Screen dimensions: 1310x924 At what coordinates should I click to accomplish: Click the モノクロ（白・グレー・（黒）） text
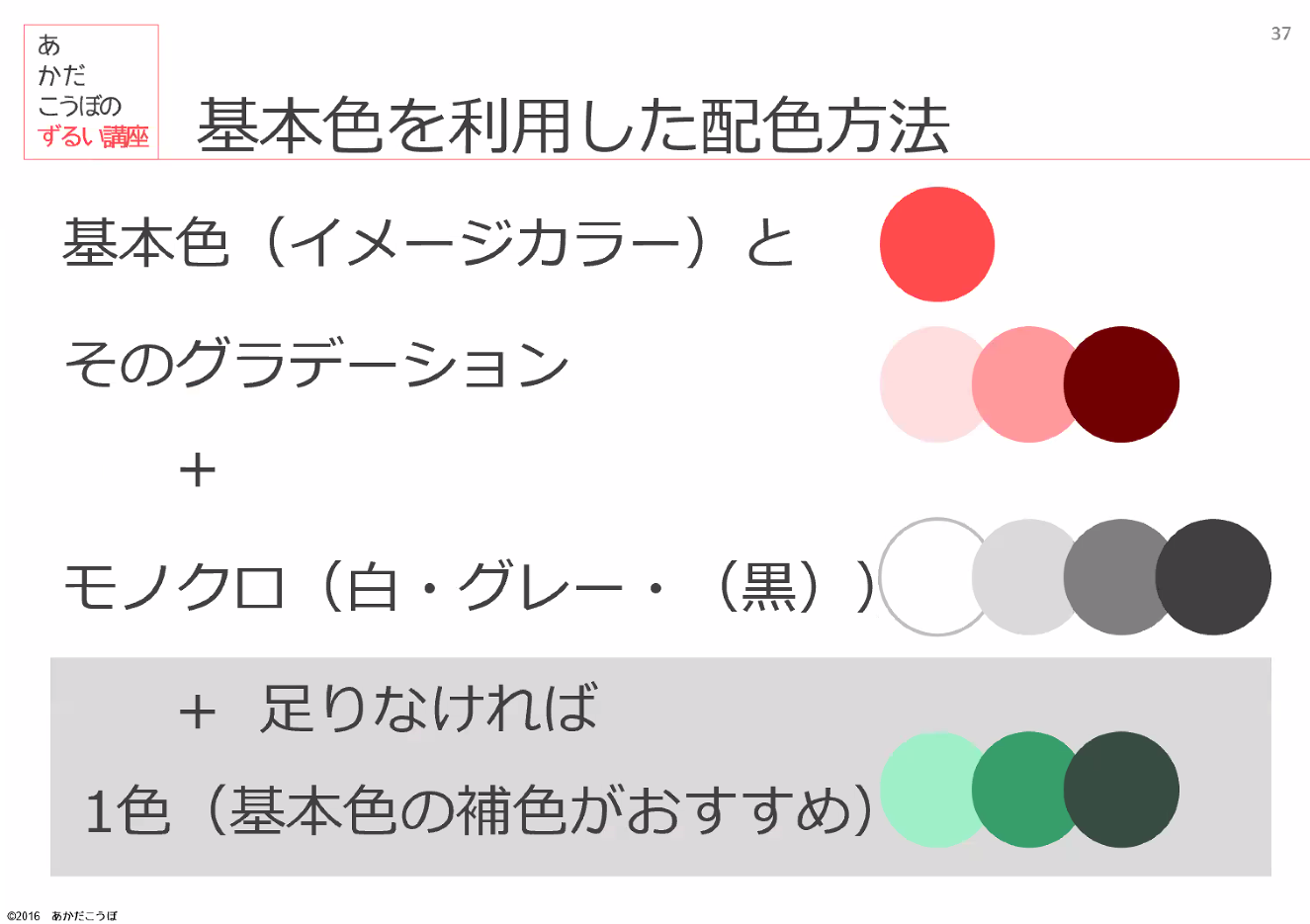coord(470,586)
